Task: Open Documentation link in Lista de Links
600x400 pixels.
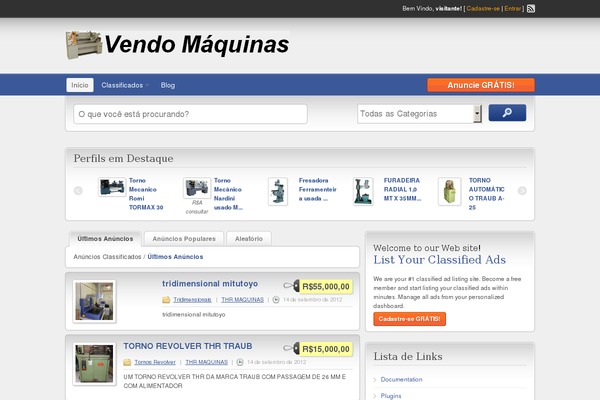Action: click(401, 379)
